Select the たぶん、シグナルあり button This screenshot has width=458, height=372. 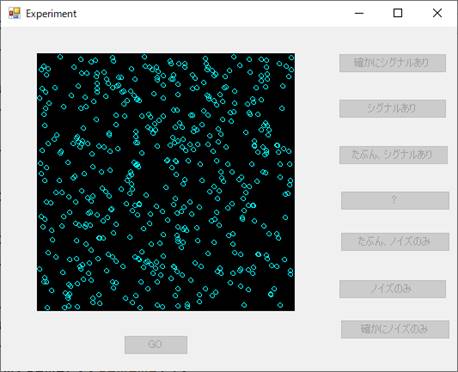click(393, 155)
